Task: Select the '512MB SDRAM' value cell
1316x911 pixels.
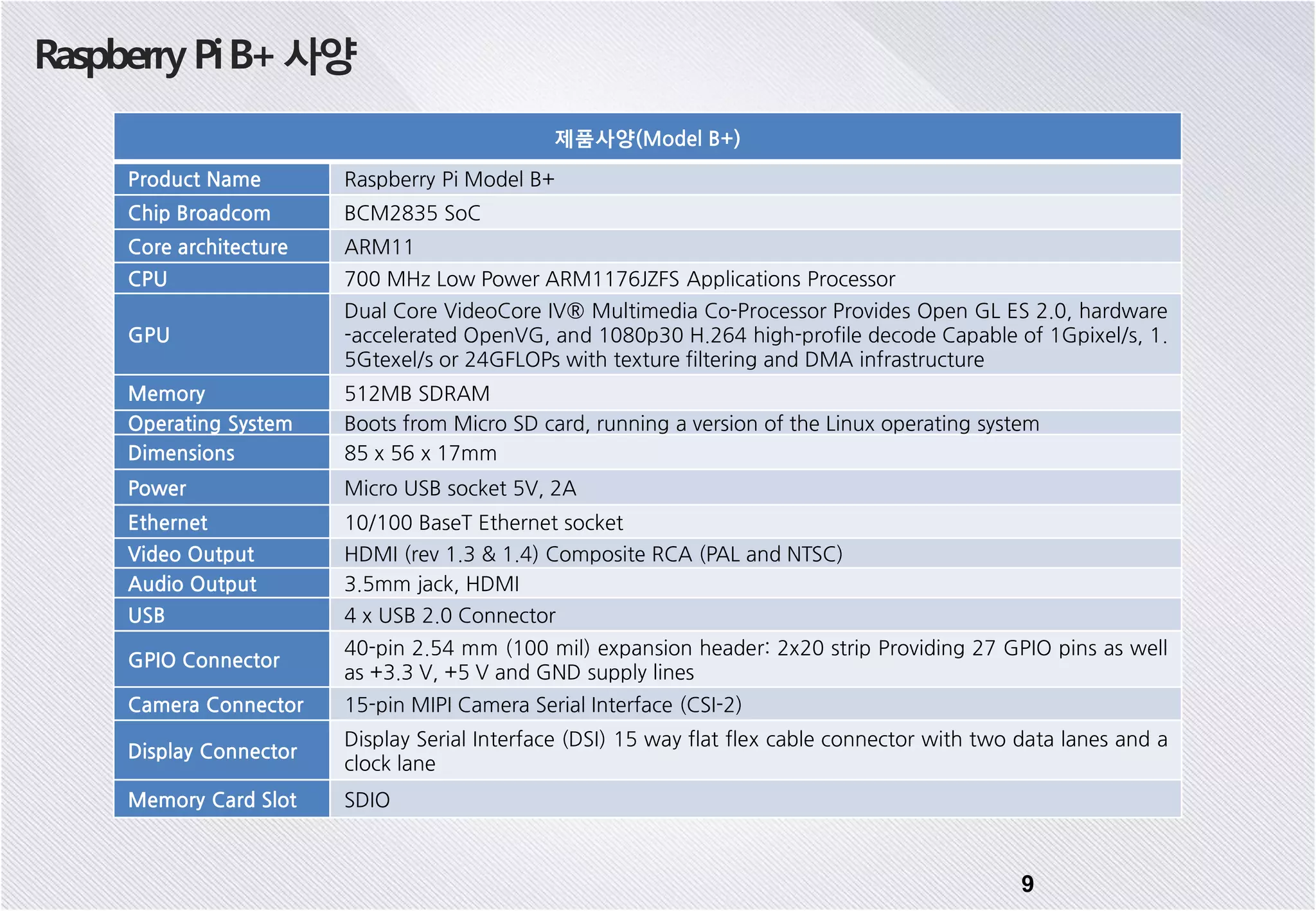Action: pyautogui.click(x=756, y=393)
